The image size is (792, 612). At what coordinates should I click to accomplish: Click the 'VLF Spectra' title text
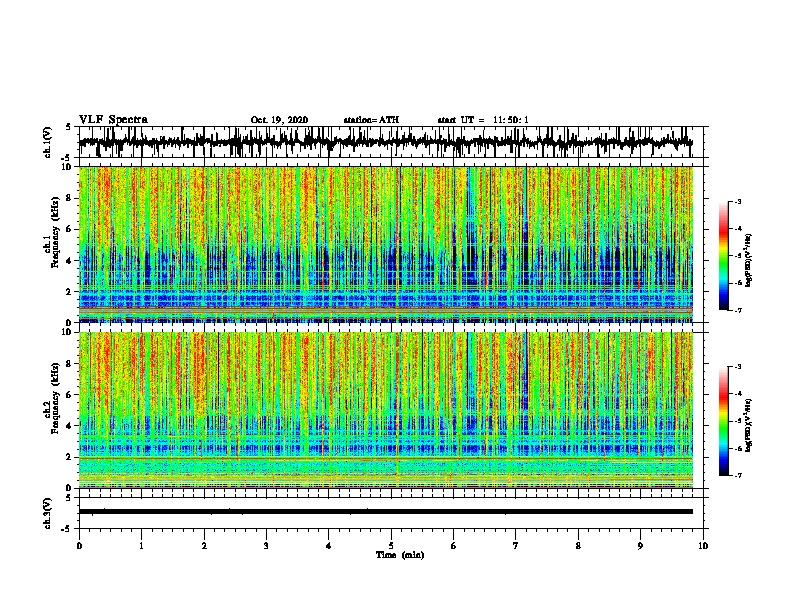113,120
